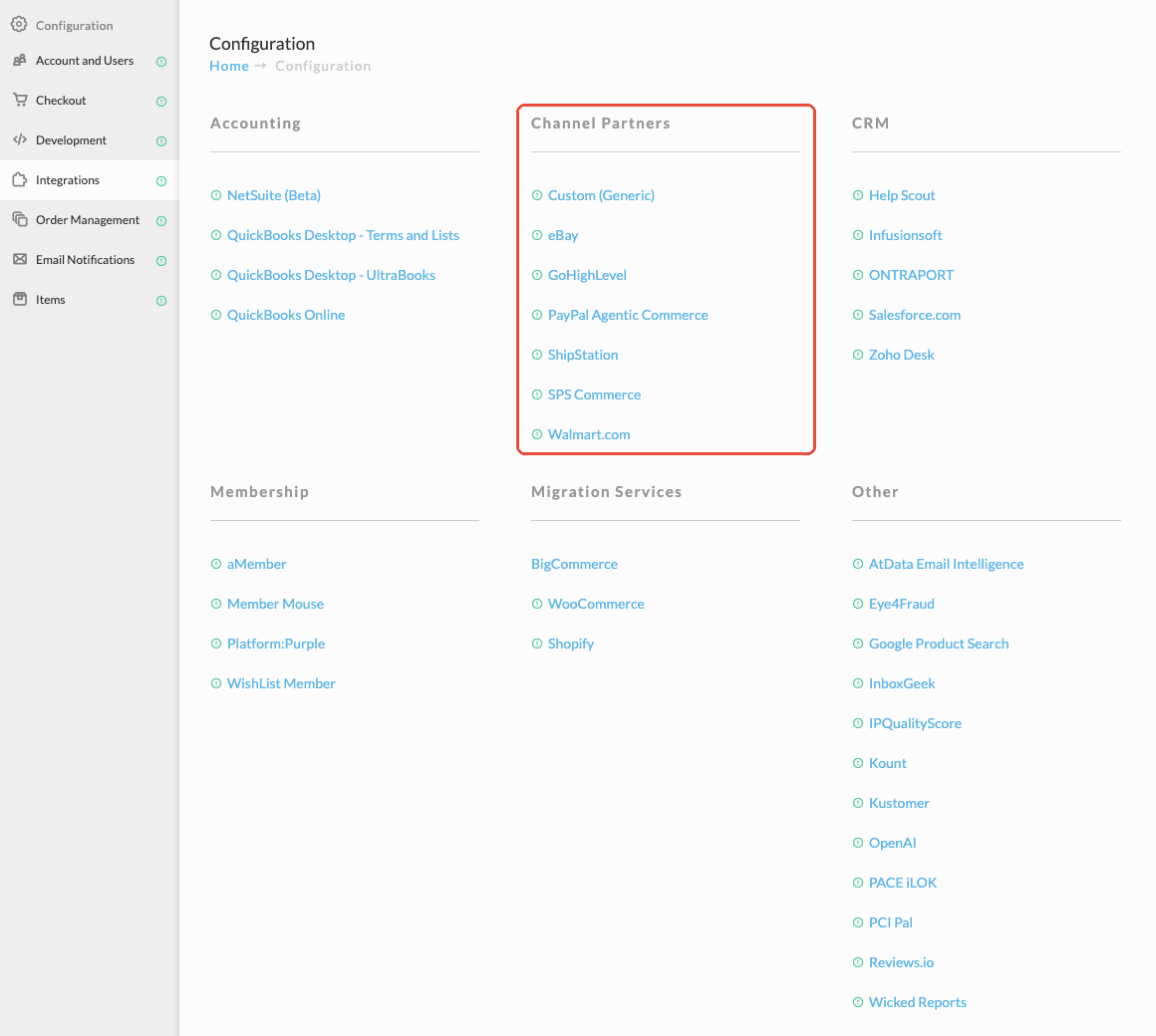The width and height of the screenshot is (1156, 1036).
Task: Click the Order Management stacked pages icon
Action: tap(20, 219)
